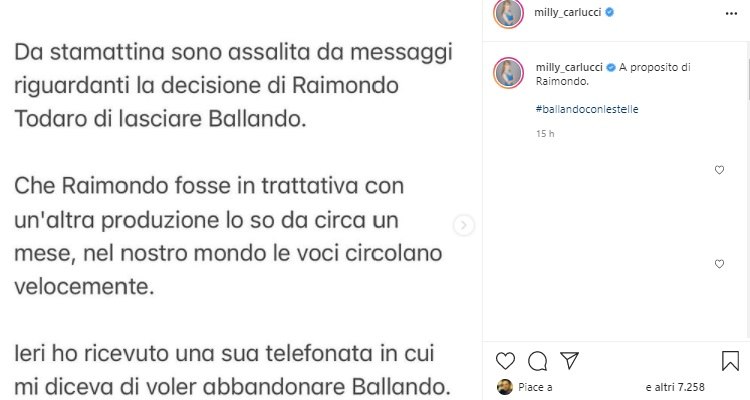Save post with bookmark icon
The width and height of the screenshot is (750, 400).
coord(730,361)
